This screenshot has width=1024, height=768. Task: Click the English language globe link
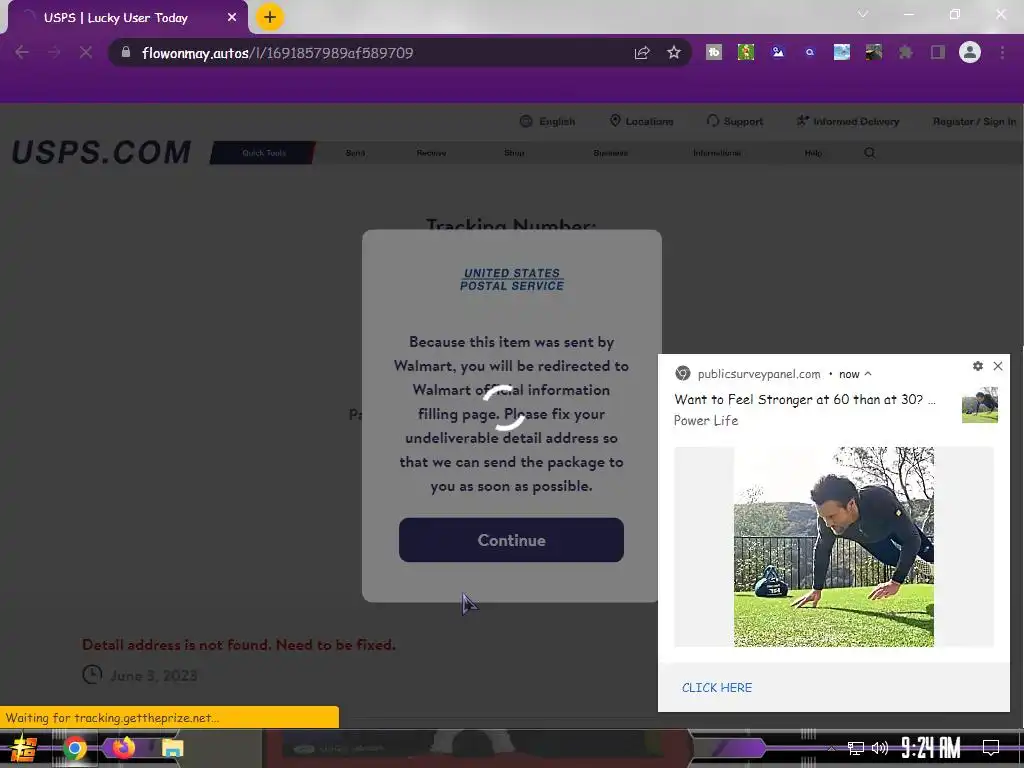pyautogui.click(x=547, y=121)
